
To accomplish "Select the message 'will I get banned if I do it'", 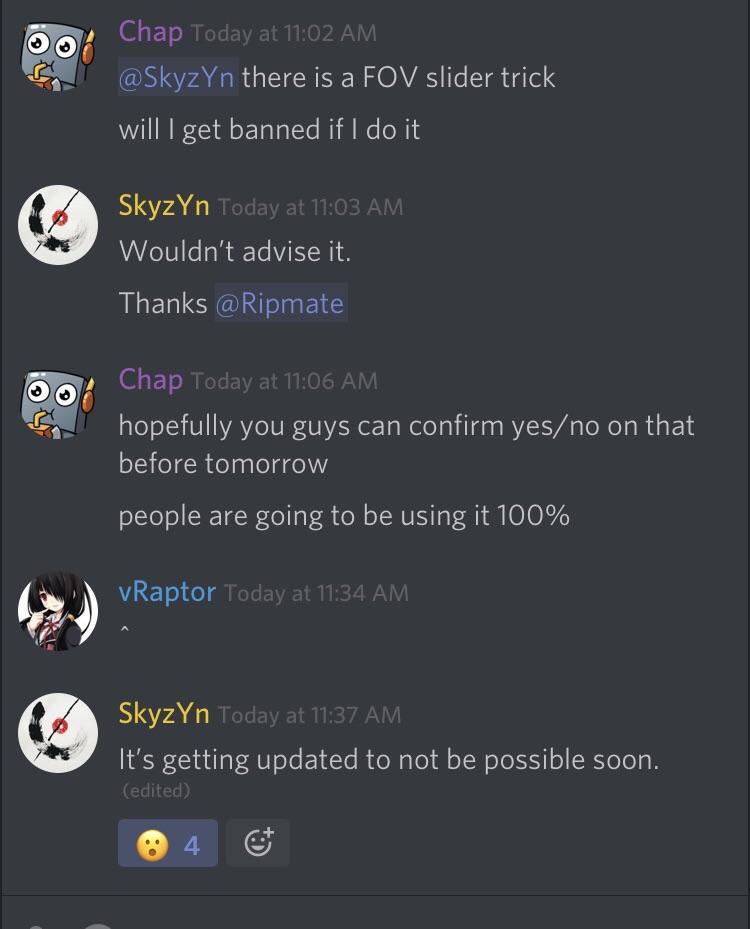I will [270, 130].
